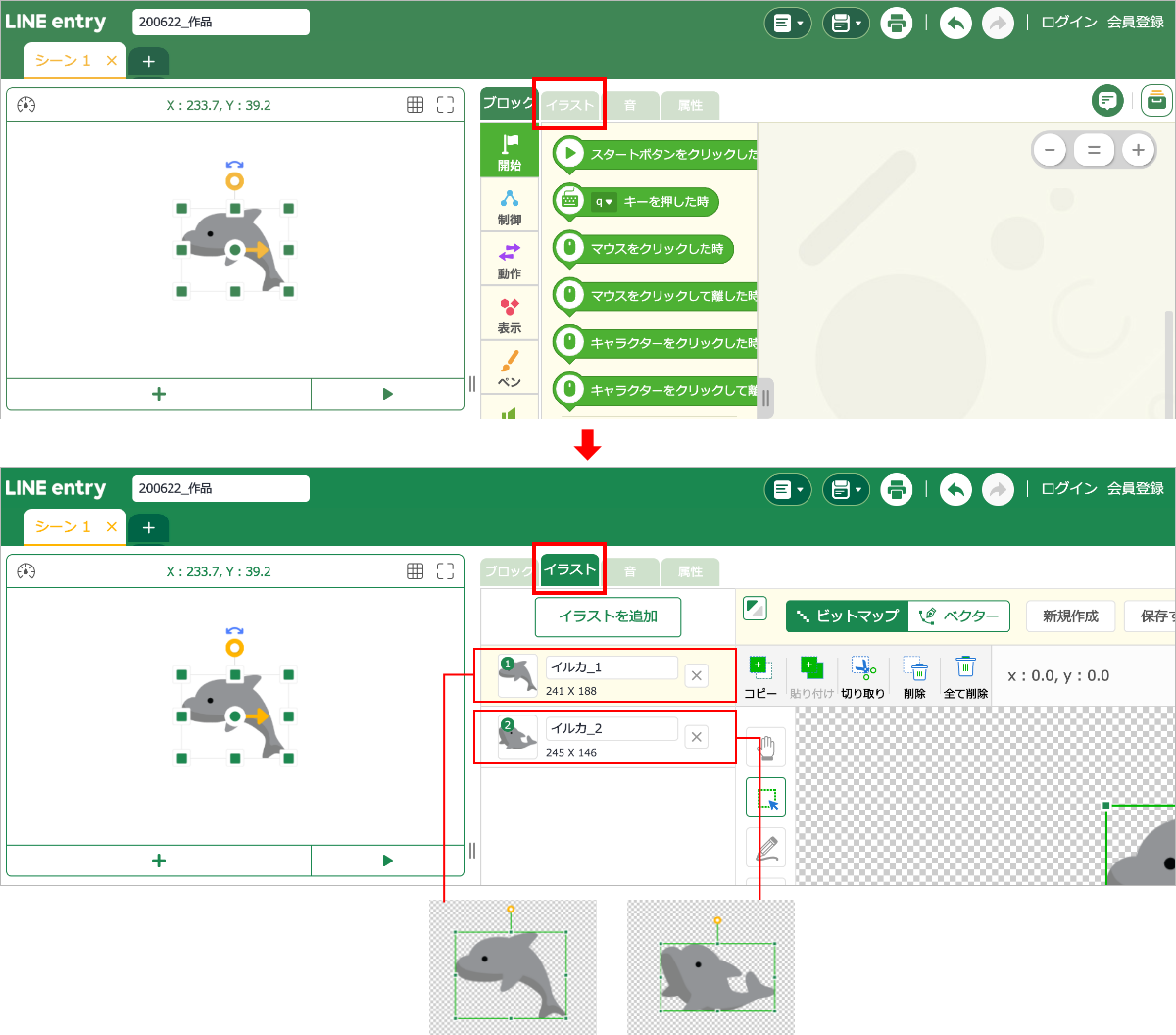Click 全て削除 icon in paint toolbar
Viewport: 1176px width, 1035px height.
965,676
